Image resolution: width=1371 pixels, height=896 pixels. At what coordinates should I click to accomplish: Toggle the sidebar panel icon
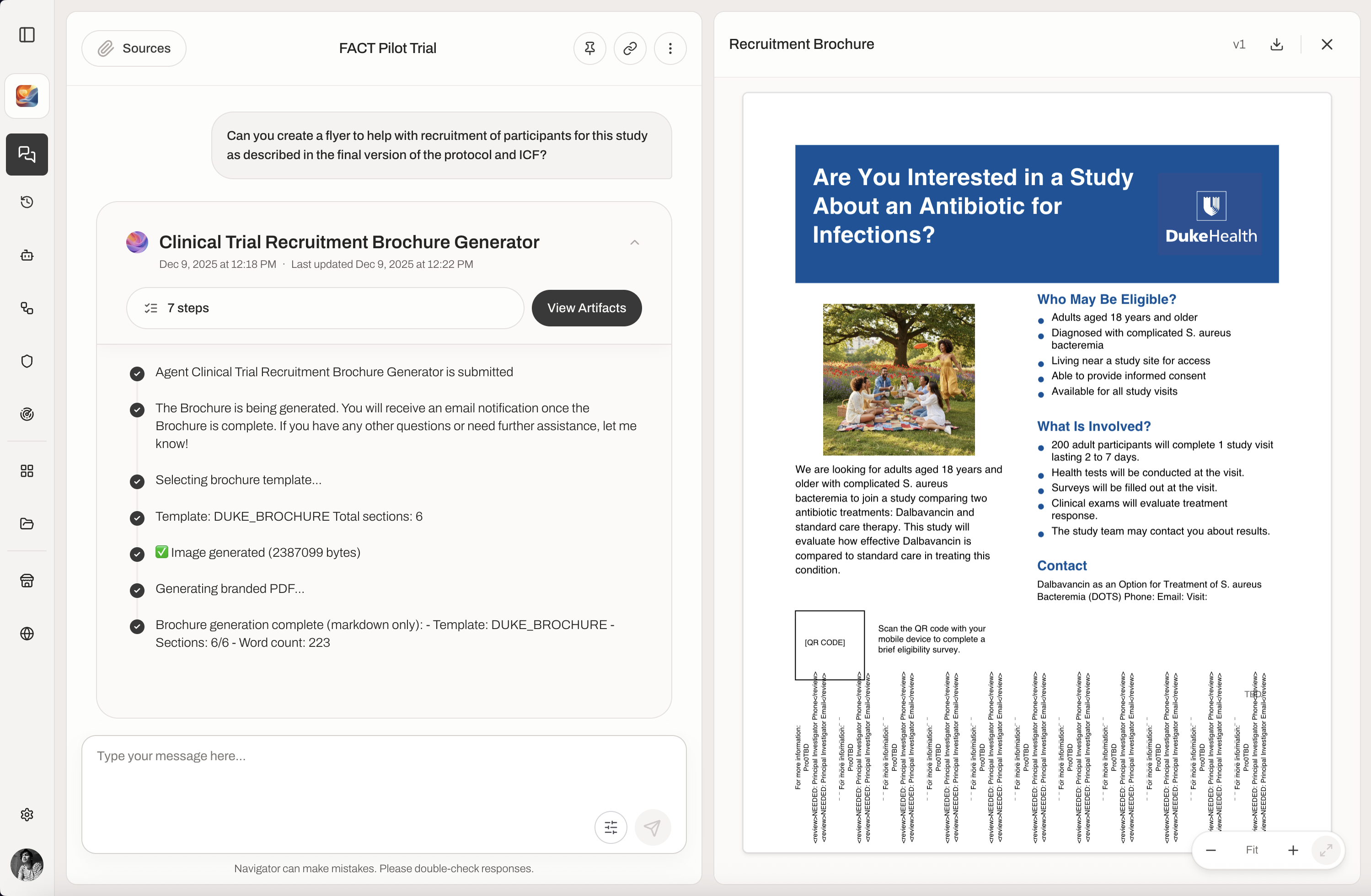[x=27, y=35]
